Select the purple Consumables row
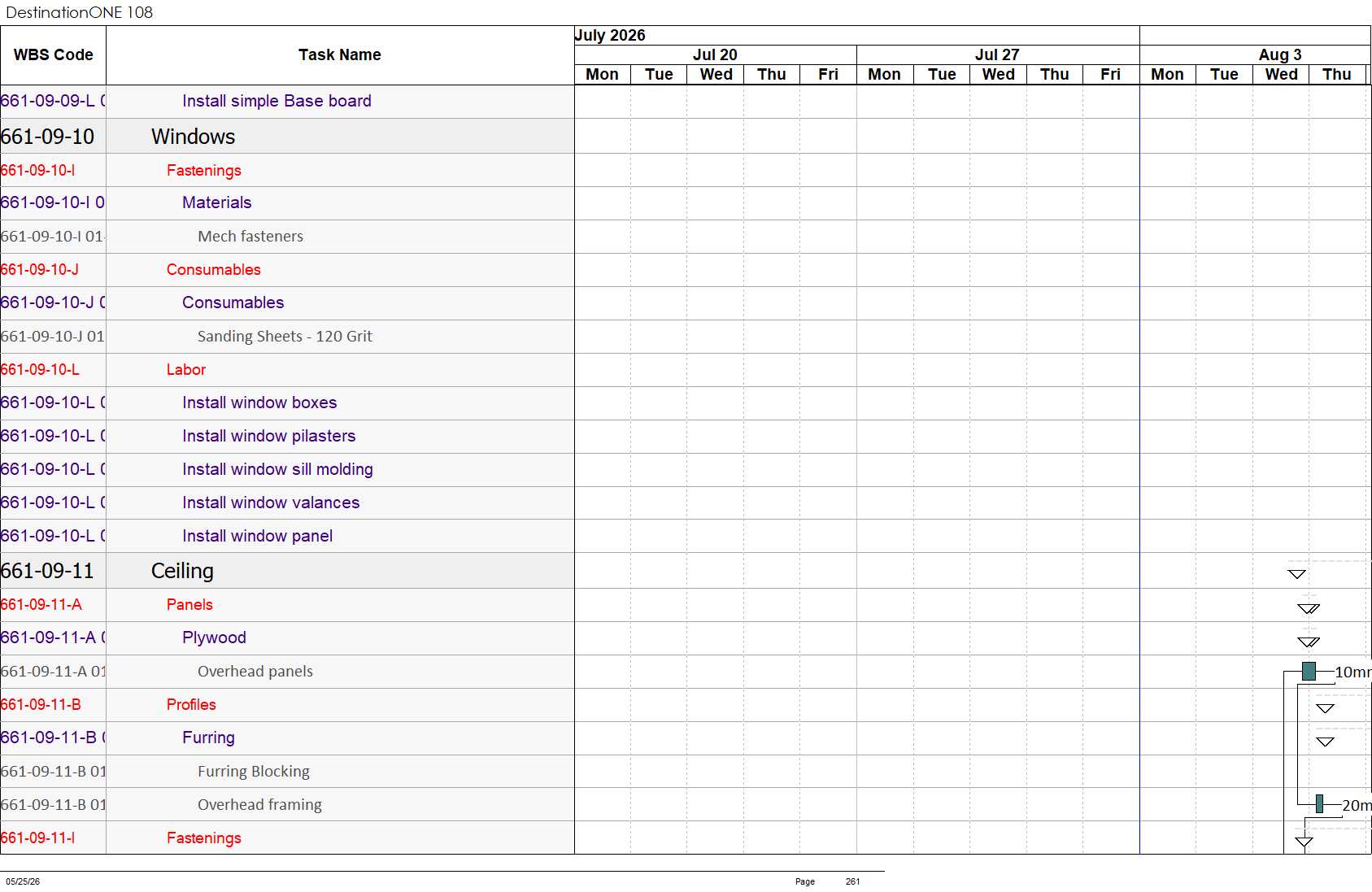This screenshot has height=892, width=1372. tap(287, 302)
